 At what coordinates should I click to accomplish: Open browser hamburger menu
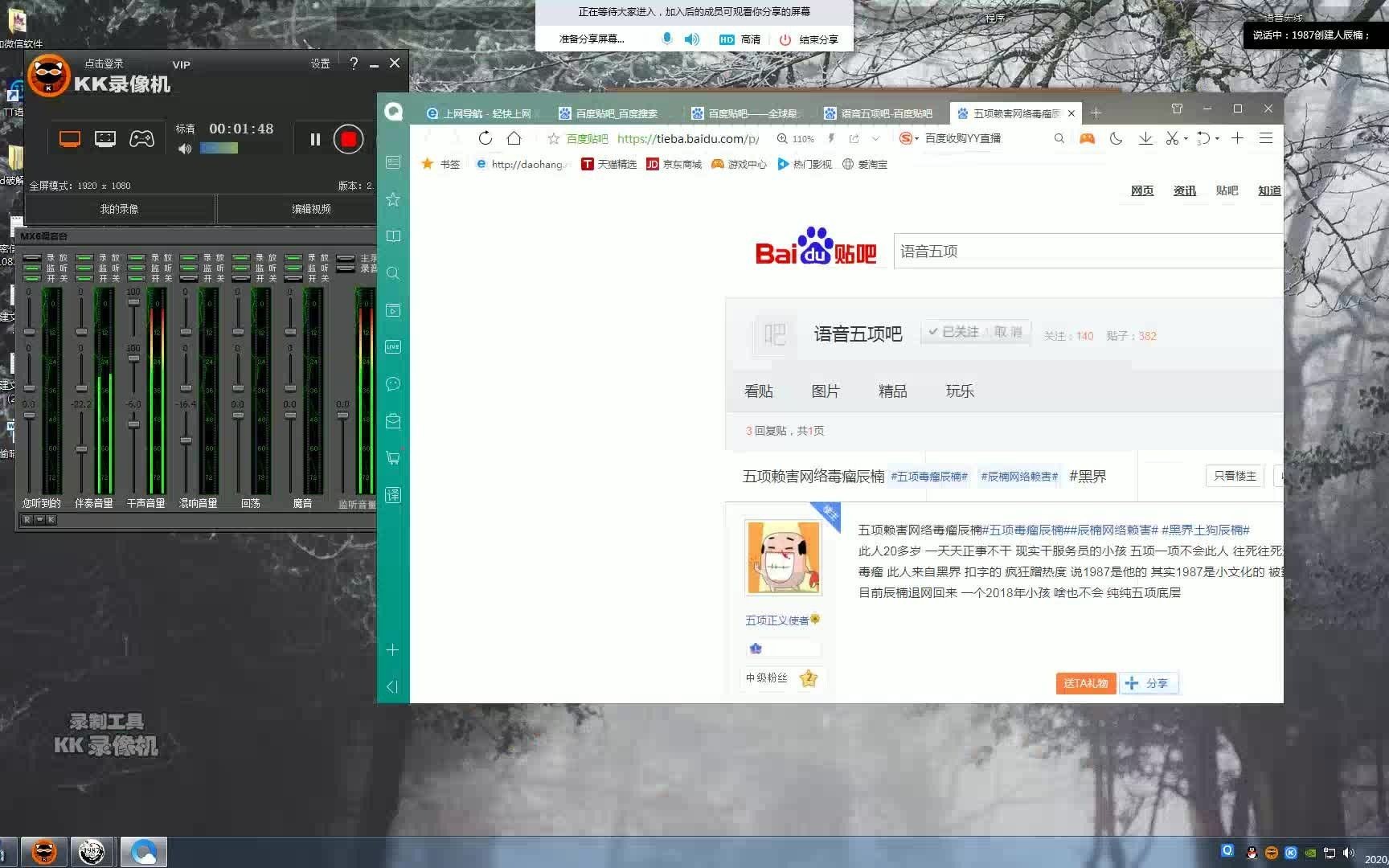1266,138
